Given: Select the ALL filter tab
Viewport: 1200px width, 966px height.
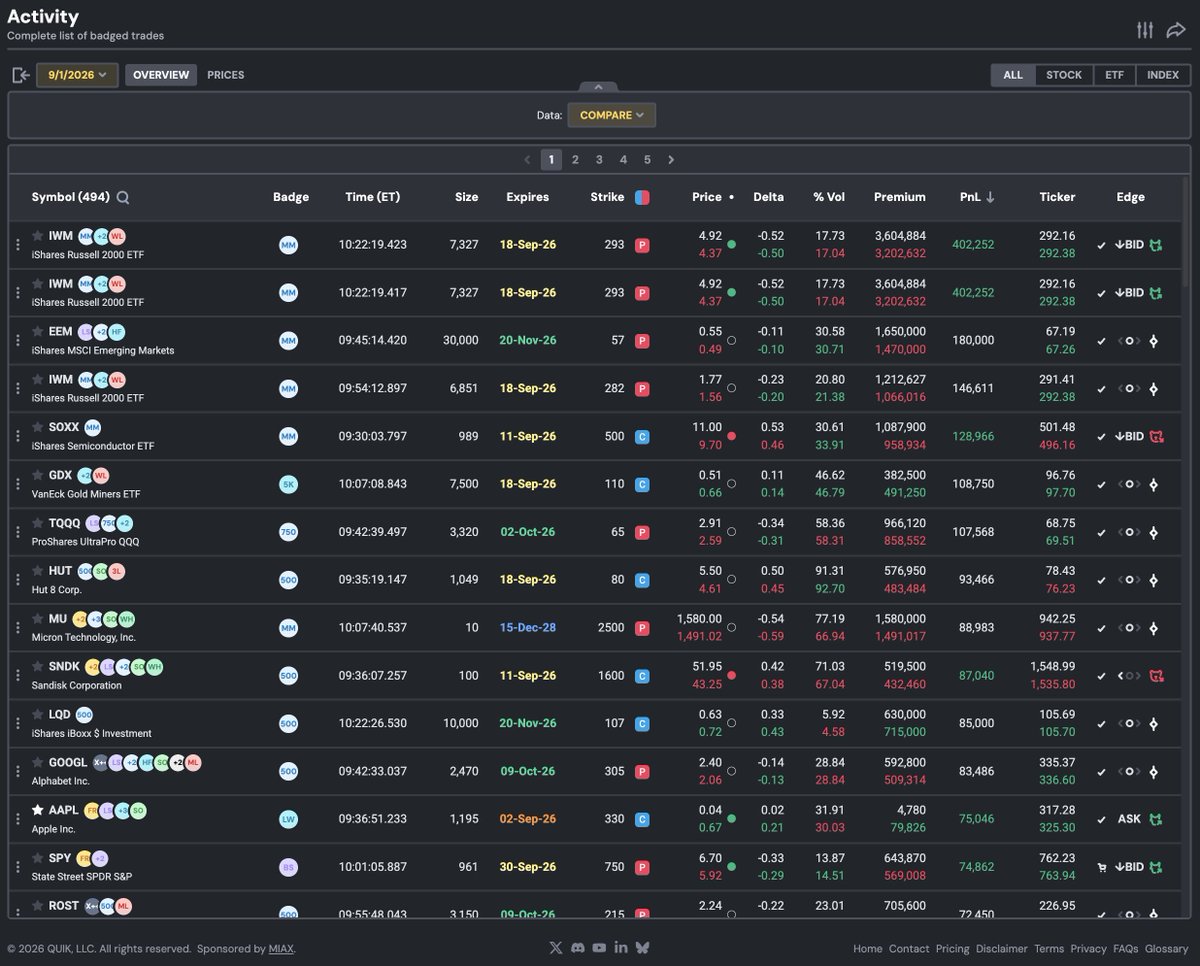Looking at the screenshot, I should coord(1013,75).
